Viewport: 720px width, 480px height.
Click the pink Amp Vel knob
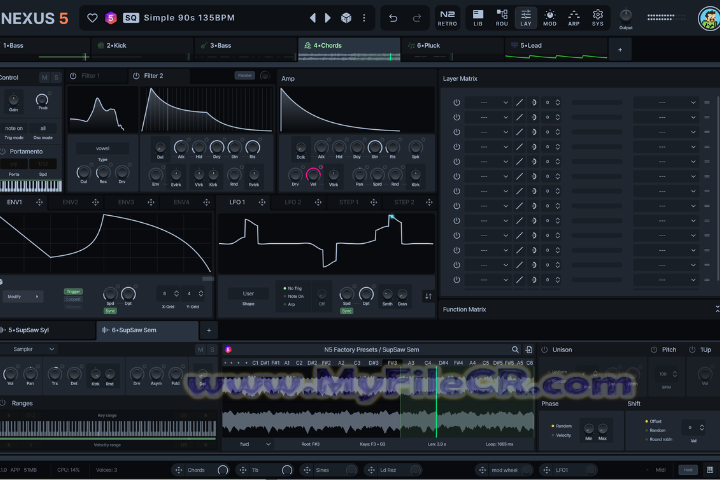[313, 174]
